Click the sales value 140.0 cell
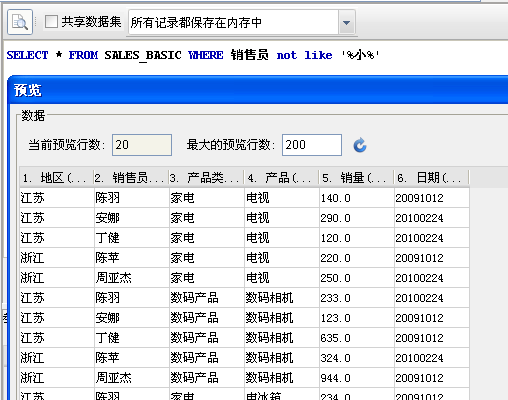508x400 pixels. tap(357, 198)
